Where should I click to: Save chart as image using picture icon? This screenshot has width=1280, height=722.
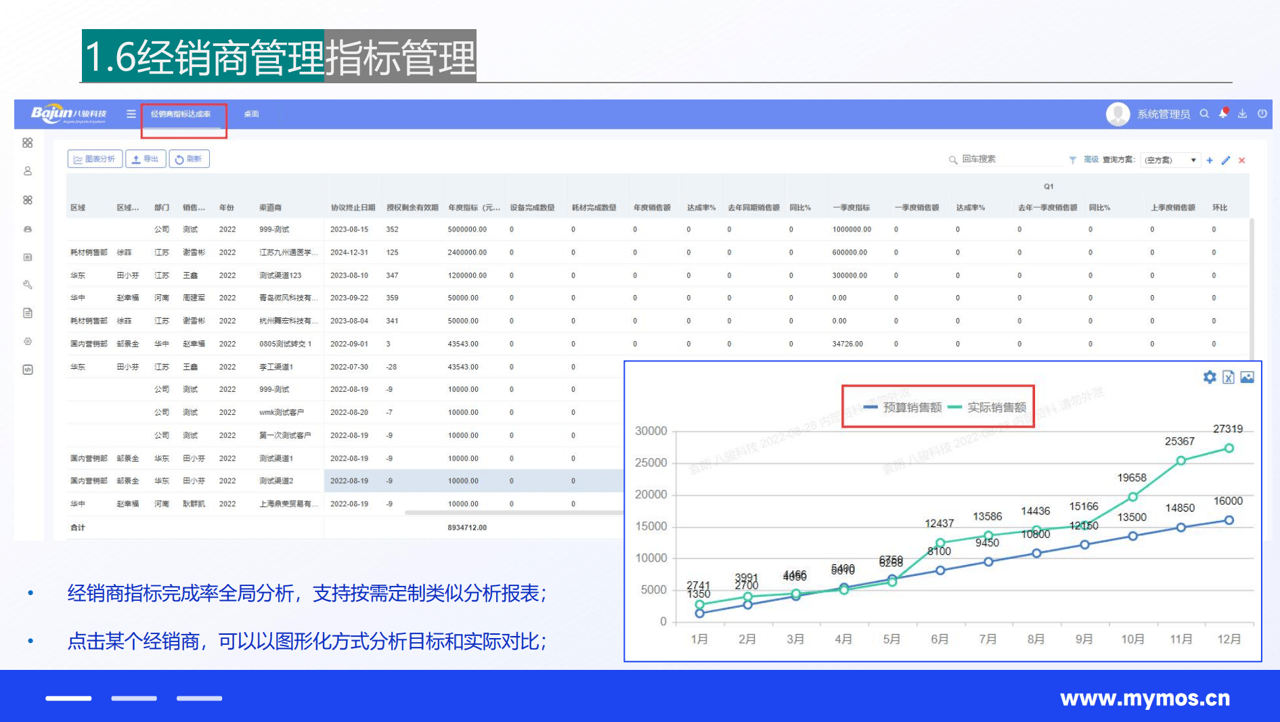point(1246,377)
